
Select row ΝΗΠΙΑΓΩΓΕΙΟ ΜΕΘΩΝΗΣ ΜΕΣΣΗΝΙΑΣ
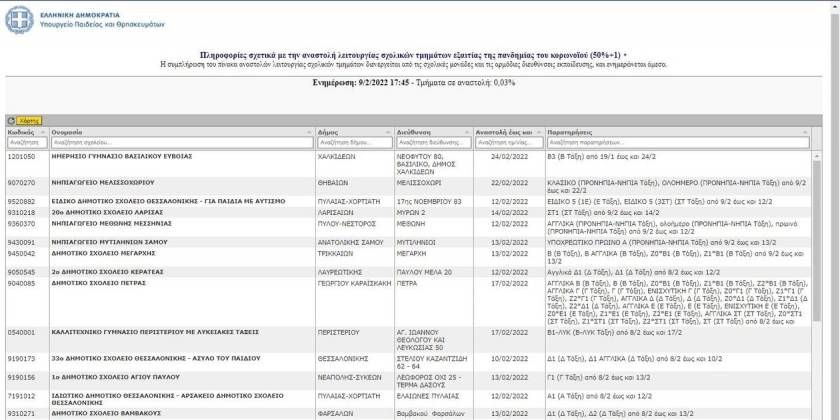coord(408,228)
